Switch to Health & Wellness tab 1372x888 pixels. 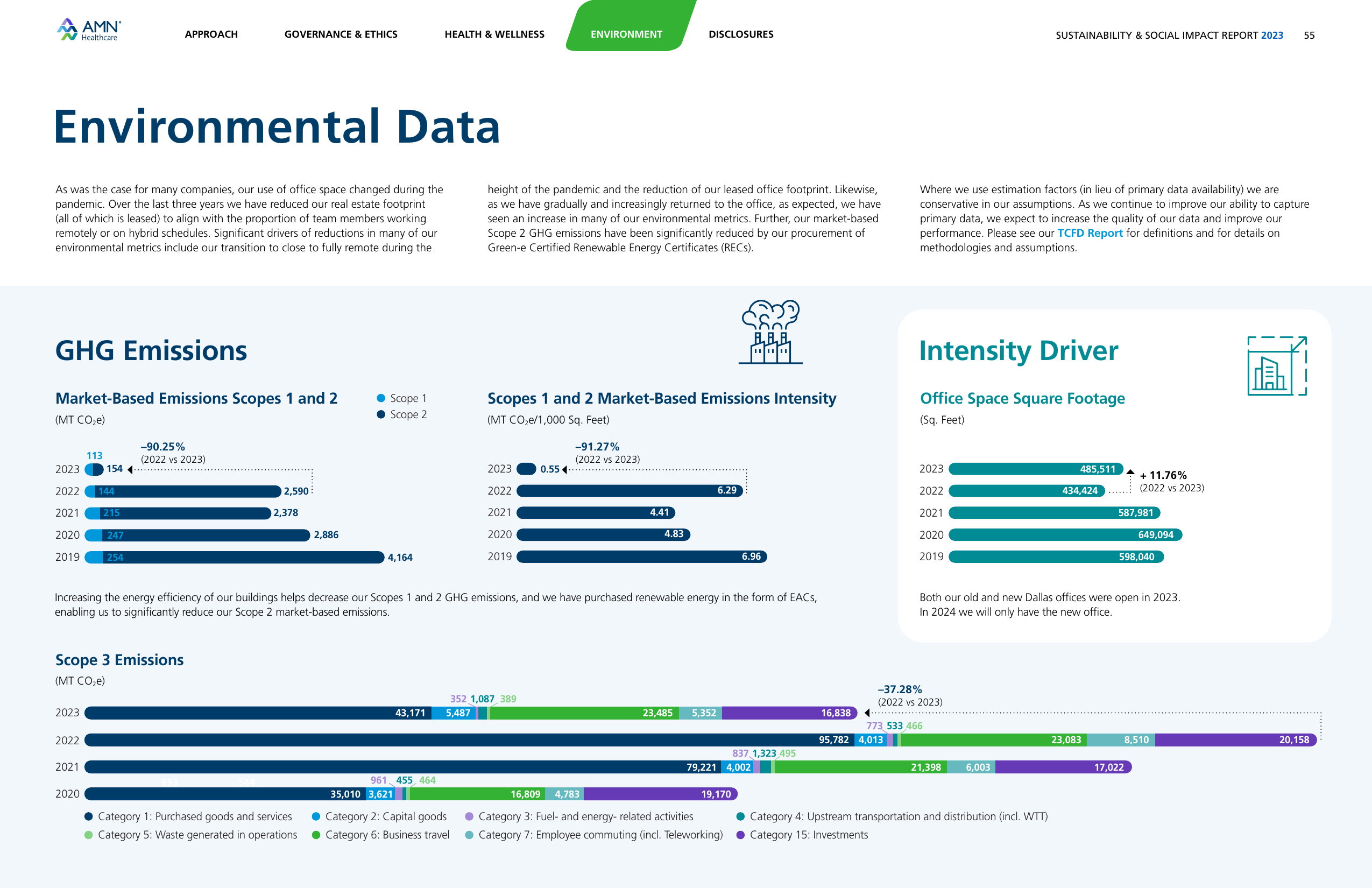(x=494, y=34)
